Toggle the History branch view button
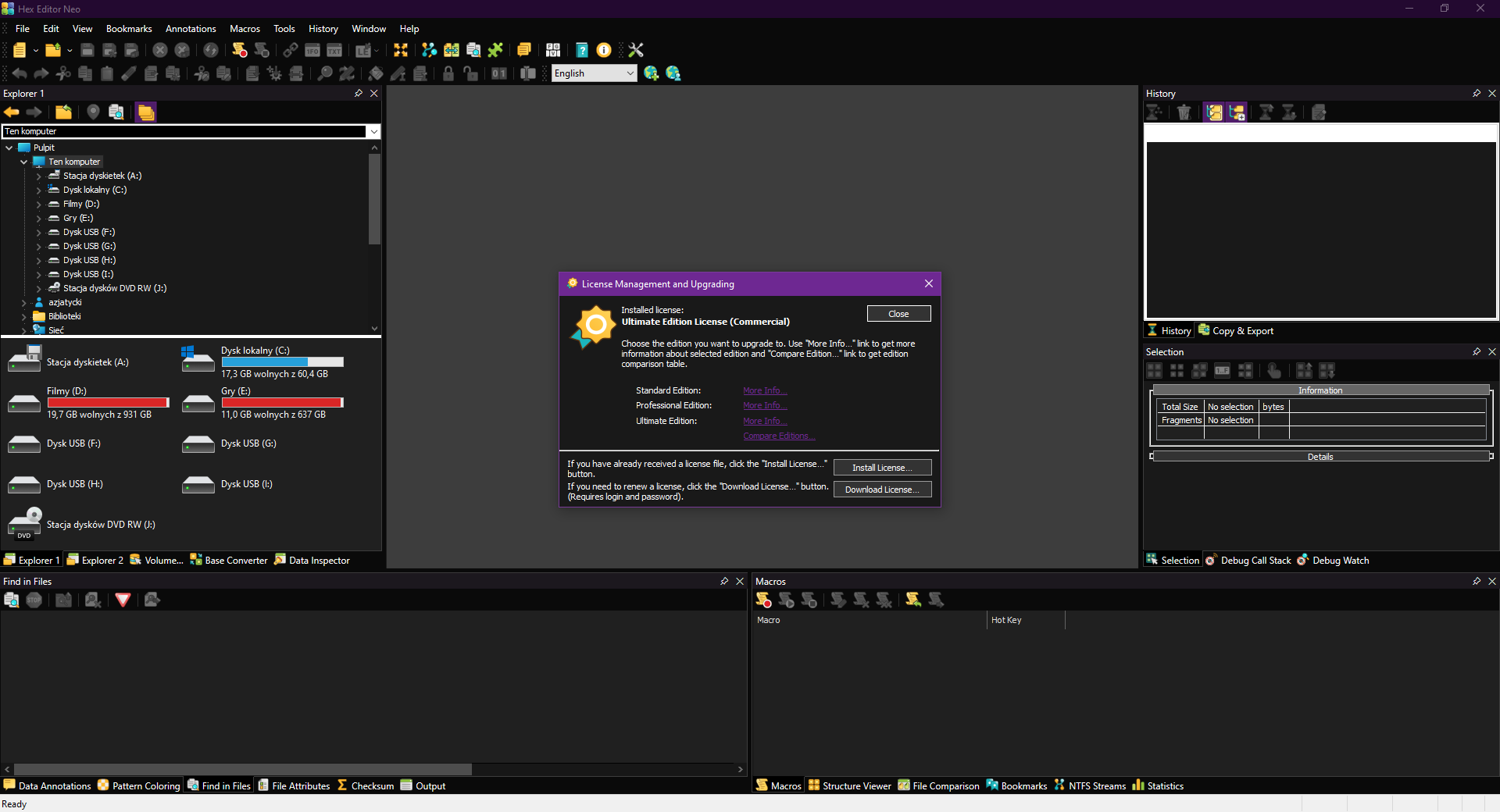Image resolution: width=1500 pixels, height=812 pixels. (1214, 112)
